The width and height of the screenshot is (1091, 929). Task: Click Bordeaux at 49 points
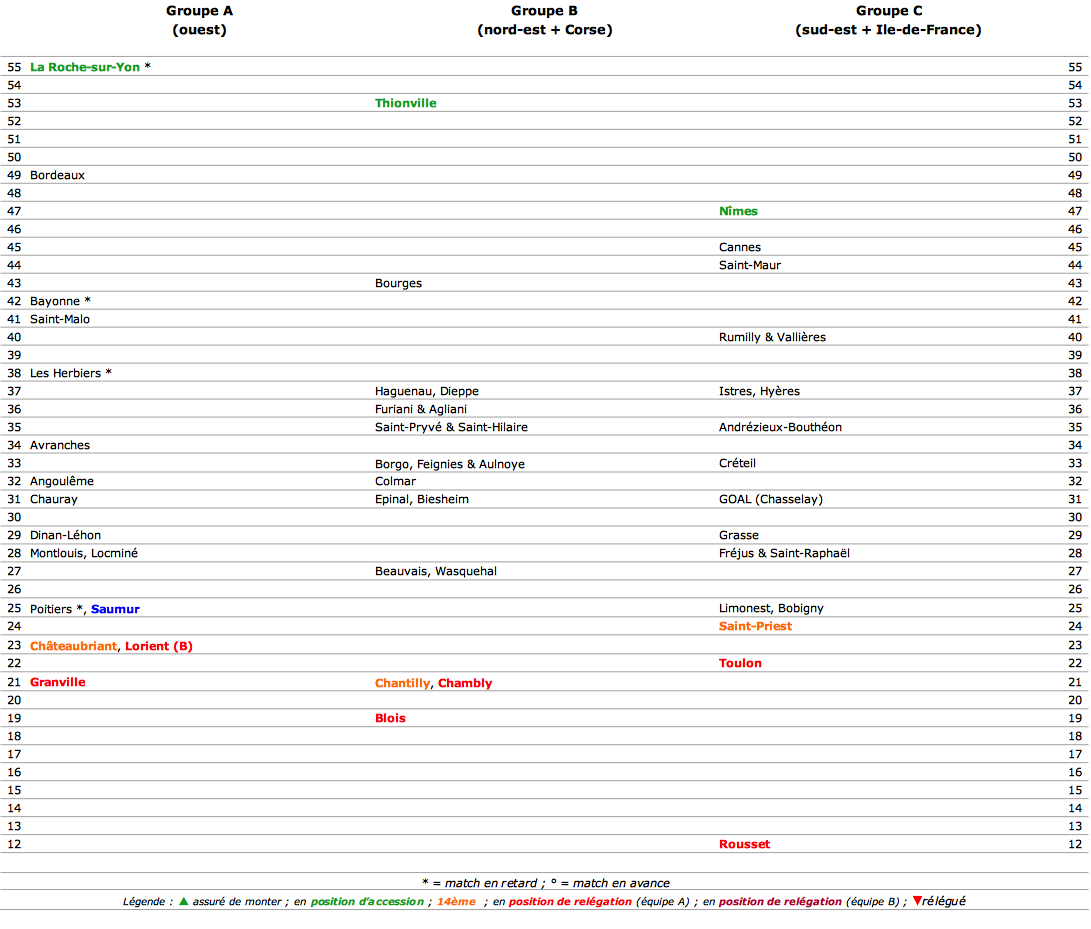tap(57, 175)
